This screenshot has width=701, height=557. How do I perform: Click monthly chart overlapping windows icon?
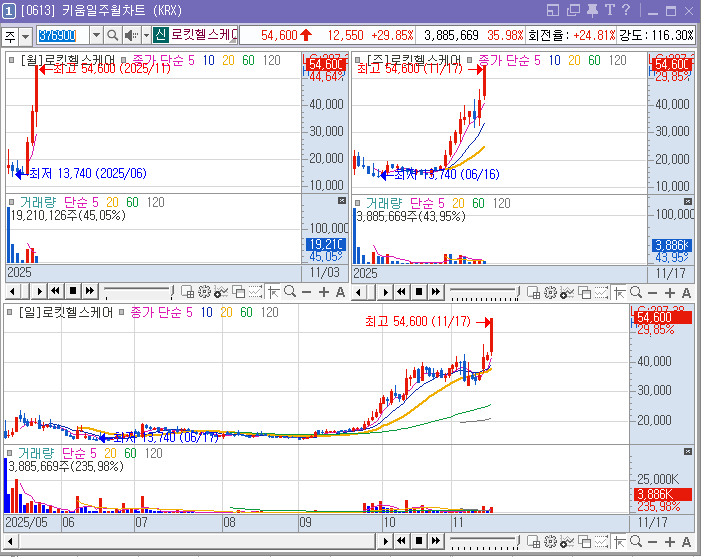coord(238,292)
